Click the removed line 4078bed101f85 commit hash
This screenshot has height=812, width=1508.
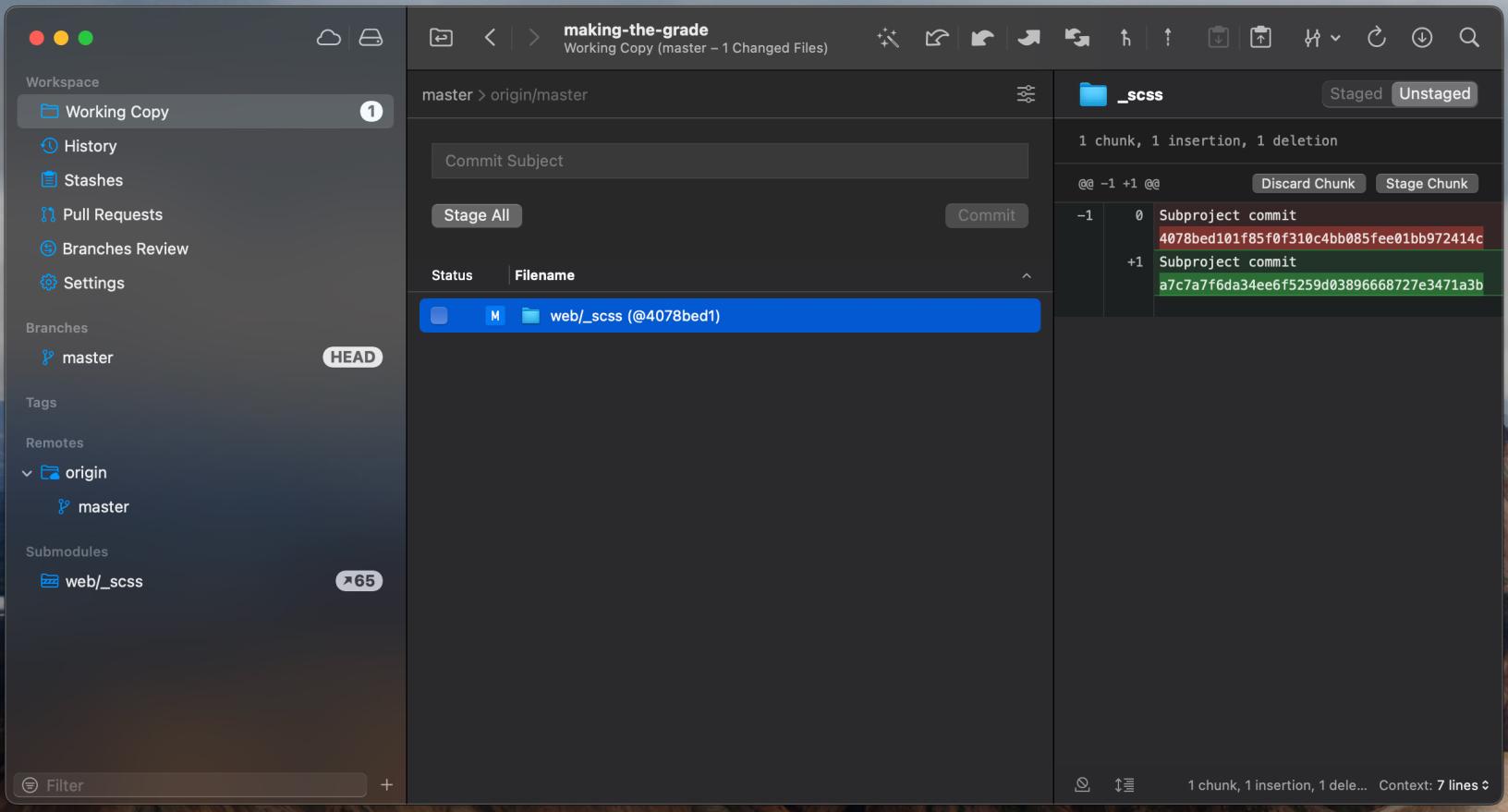1320,238
